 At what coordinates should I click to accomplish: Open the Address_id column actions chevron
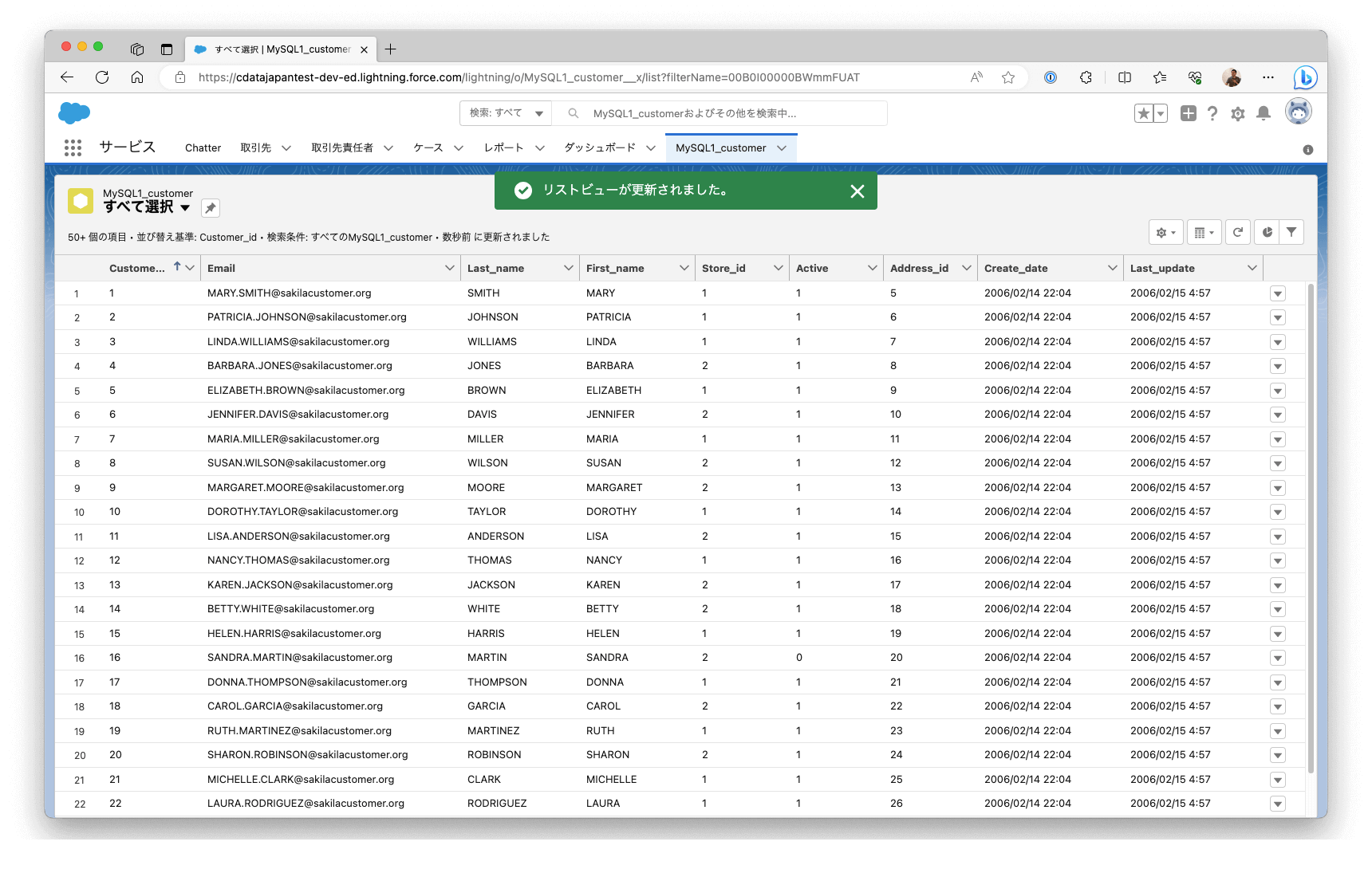967,269
